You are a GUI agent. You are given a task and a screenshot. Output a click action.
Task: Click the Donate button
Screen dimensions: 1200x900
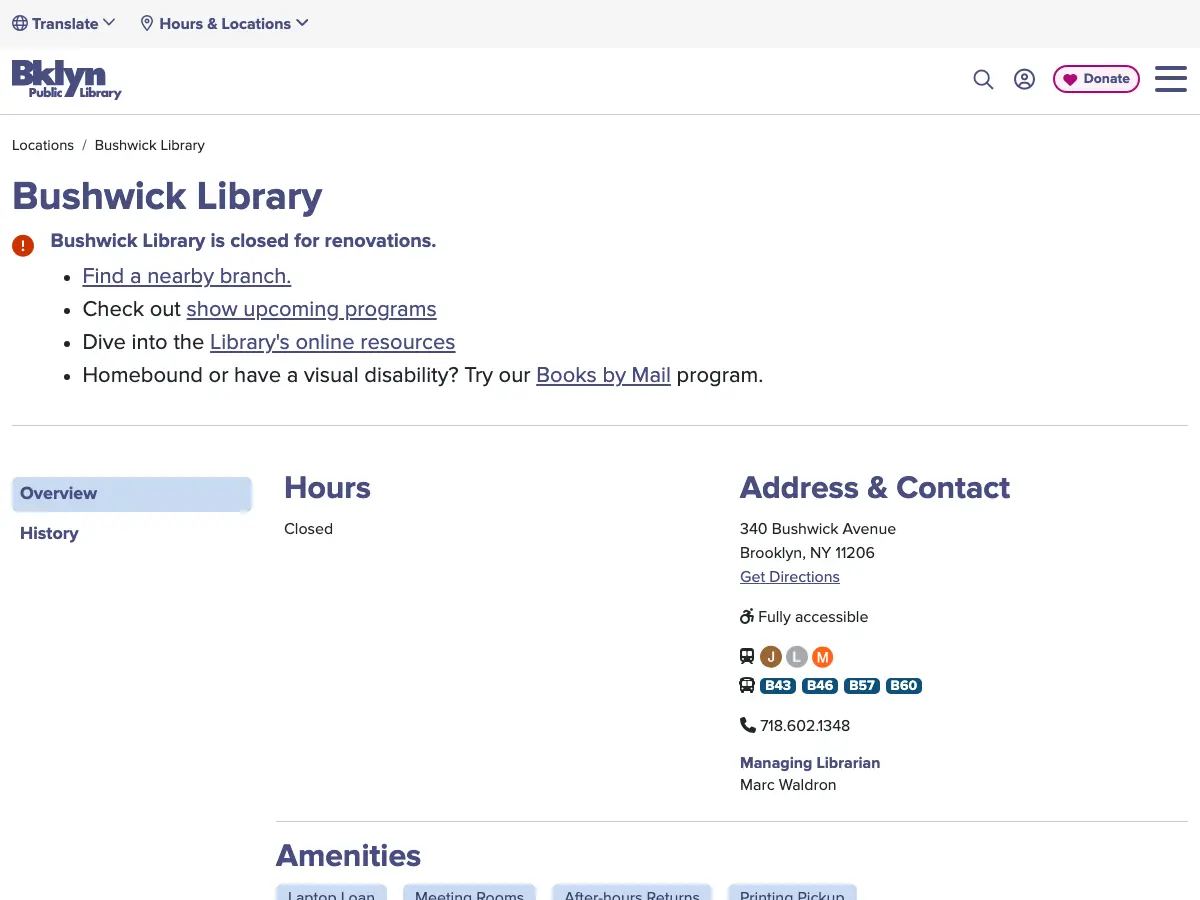pyautogui.click(x=1096, y=79)
